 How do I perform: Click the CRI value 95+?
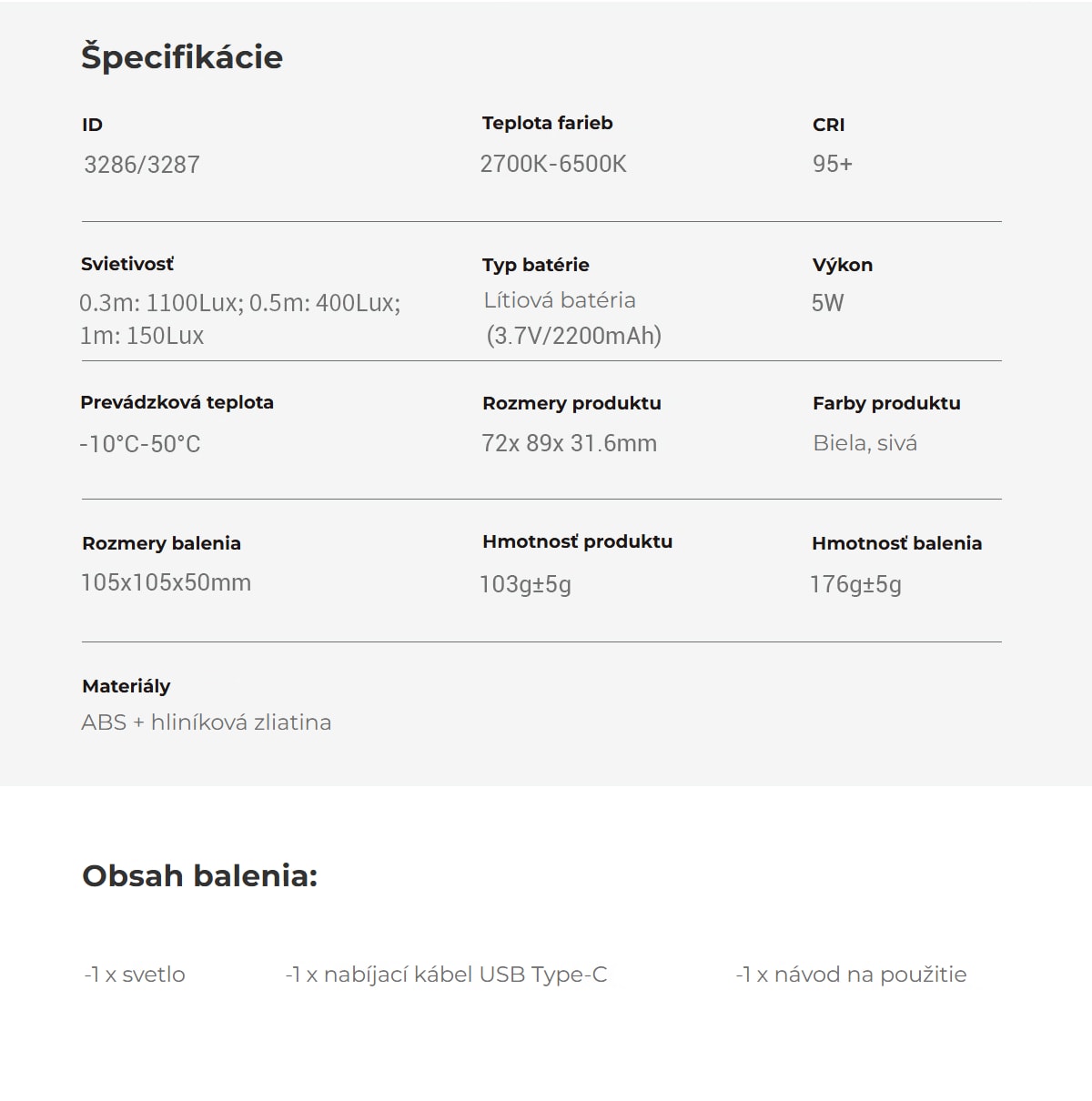pyautogui.click(x=833, y=164)
